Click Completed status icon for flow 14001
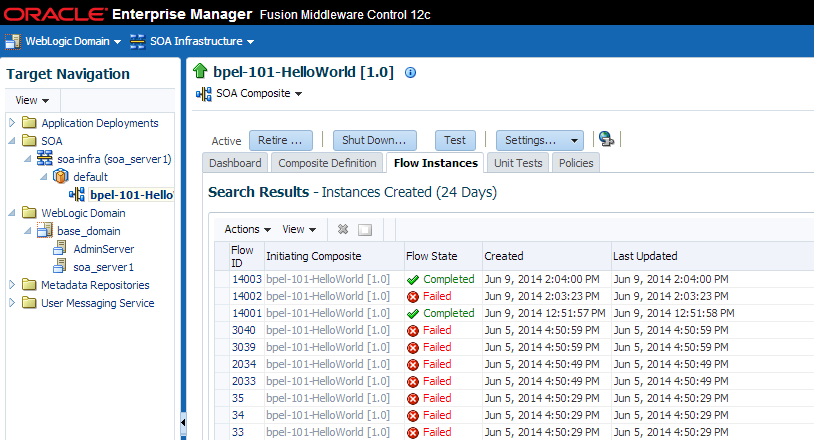The image size is (814, 440). 413,314
